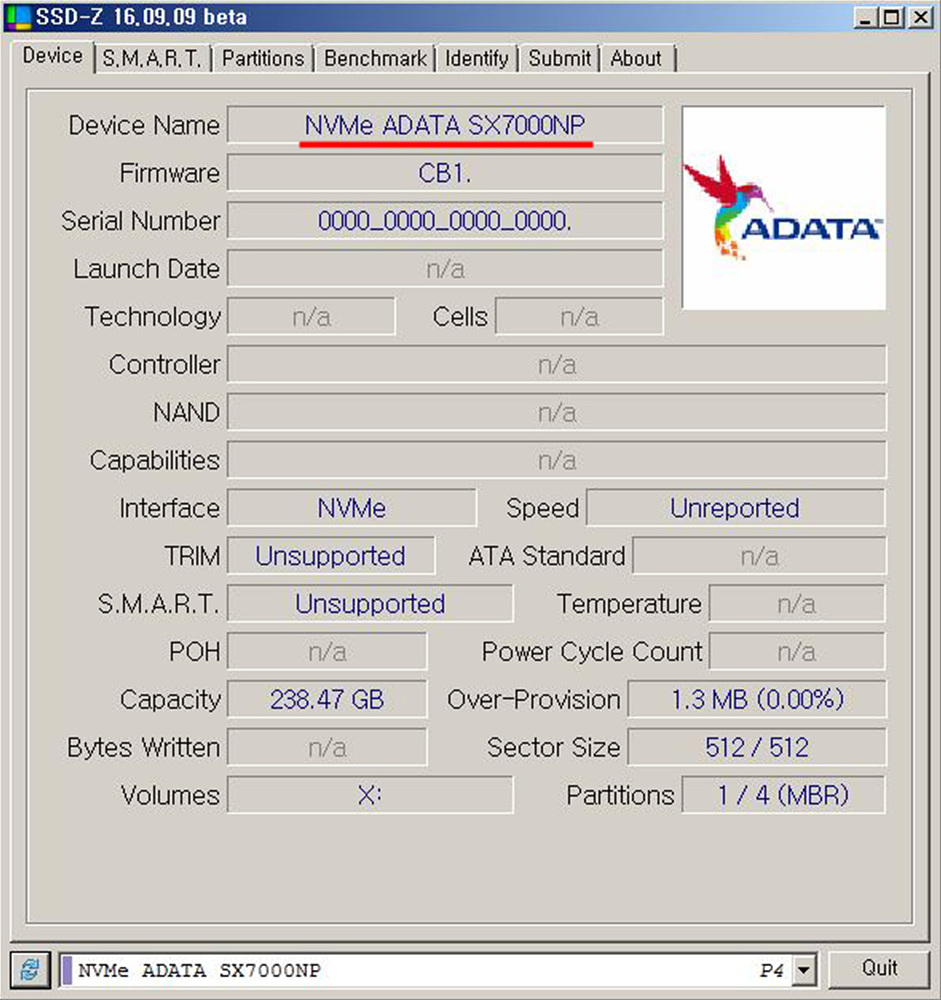Click the Volumes field showing X:
Image resolution: width=941 pixels, height=1000 pixels.
370,795
